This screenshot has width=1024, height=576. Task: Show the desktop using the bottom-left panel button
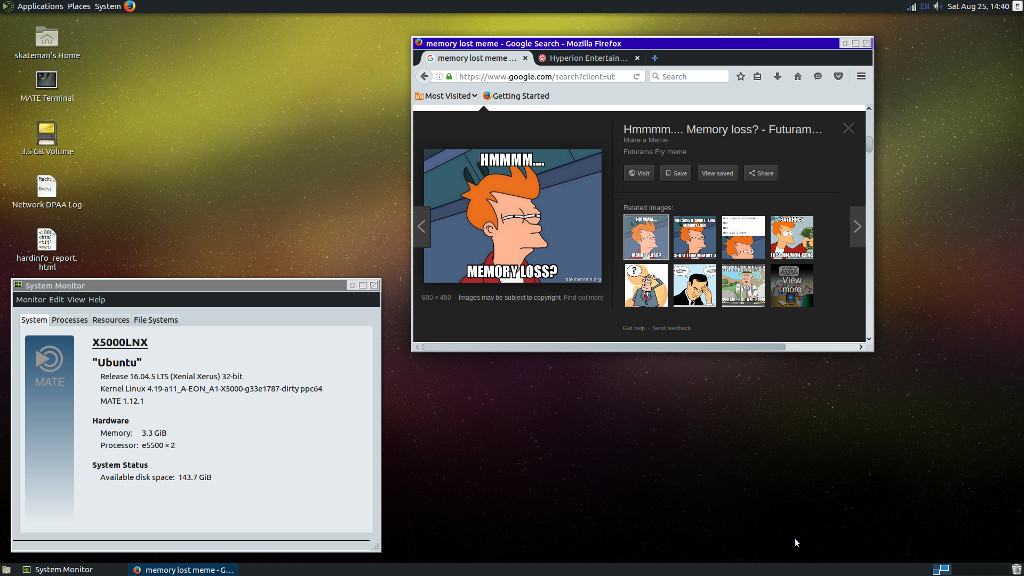pos(6,569)
